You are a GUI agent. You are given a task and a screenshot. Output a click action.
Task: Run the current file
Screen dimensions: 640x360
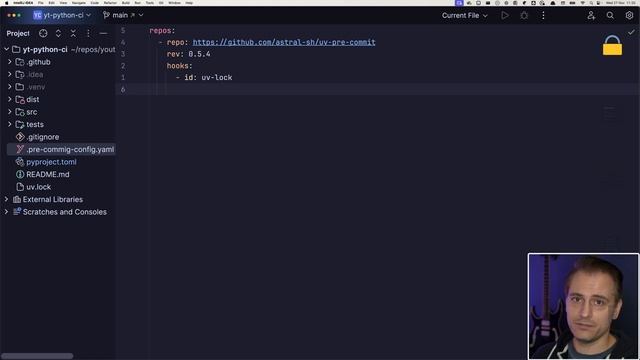[x=505, y=16]
